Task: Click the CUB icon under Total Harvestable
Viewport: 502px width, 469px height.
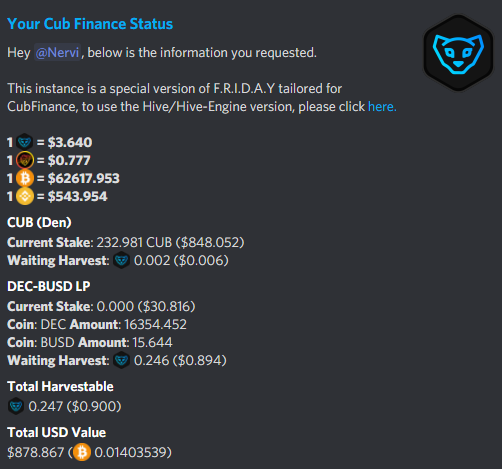Action: coord(16,406)
